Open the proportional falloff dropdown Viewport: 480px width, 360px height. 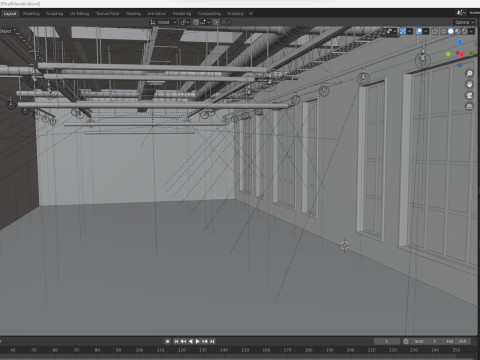click(x=226, y=22)
